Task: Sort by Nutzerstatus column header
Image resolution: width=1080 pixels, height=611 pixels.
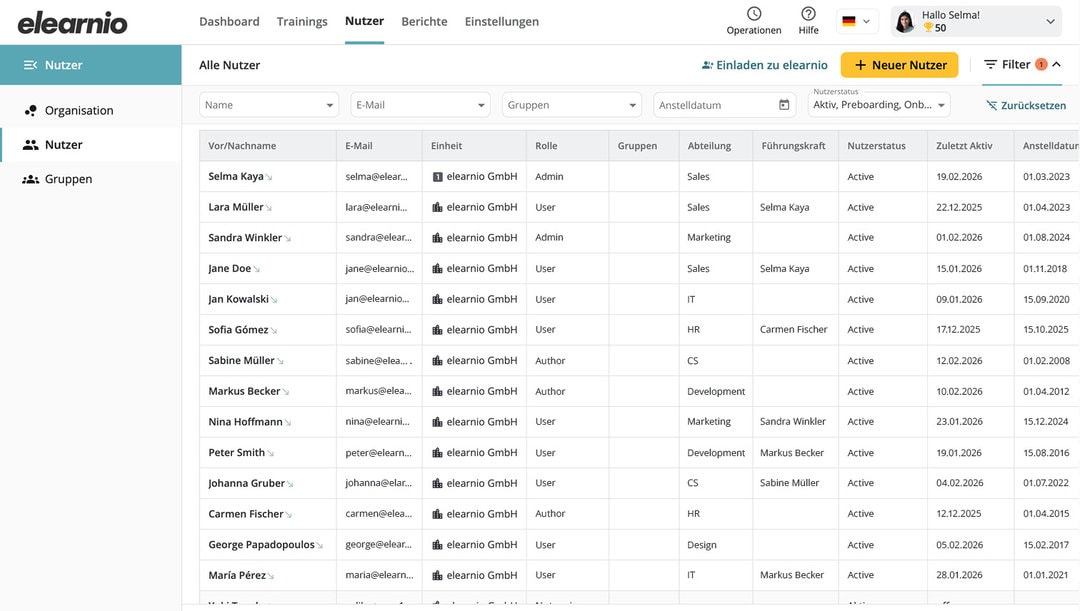Action: tap(876, 146)
